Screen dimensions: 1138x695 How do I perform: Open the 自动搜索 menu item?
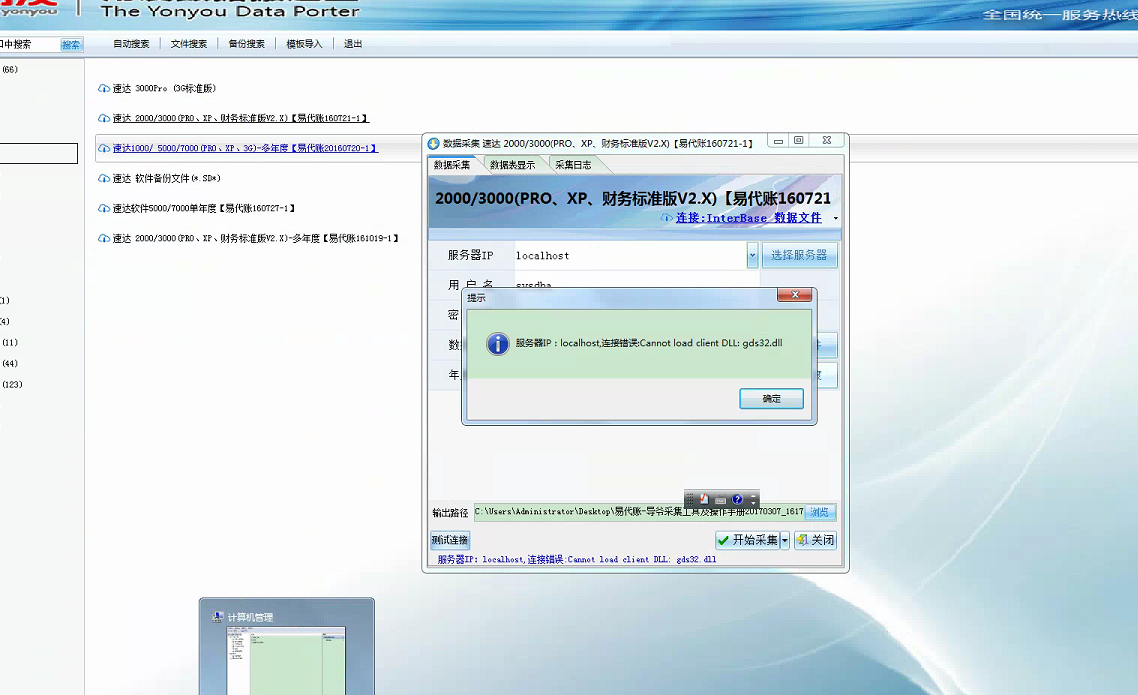[131, 44]
